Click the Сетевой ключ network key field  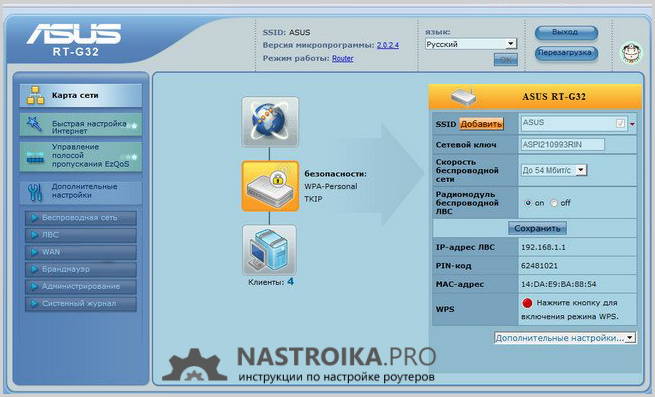click(x=562, y=145)
